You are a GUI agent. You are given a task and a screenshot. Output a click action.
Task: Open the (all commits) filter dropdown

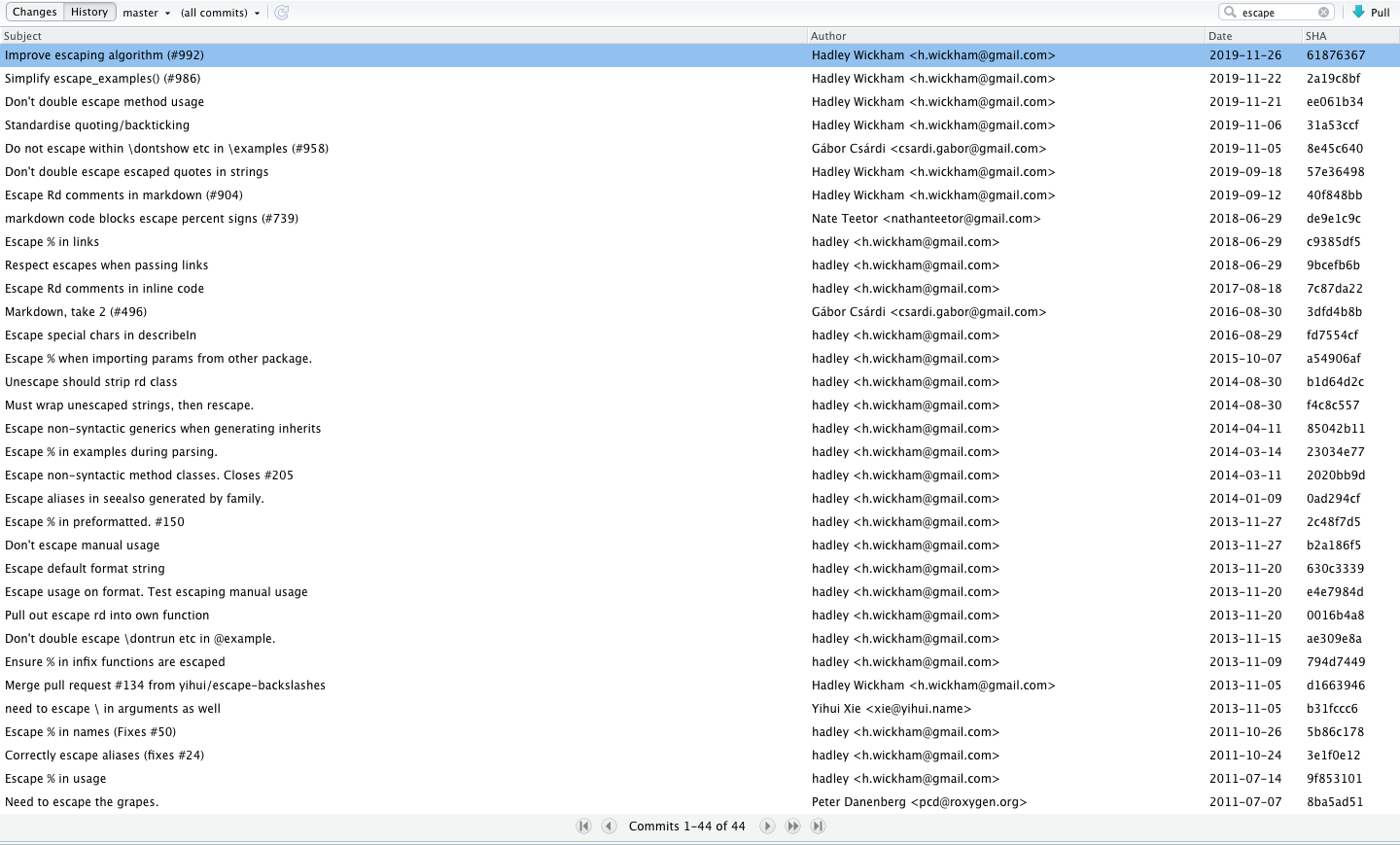click(x=221, y=13)
